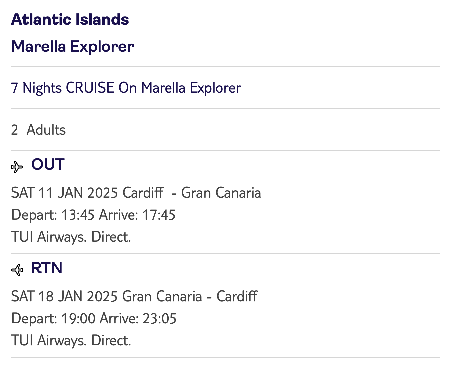This screenshot has width=449, height=372.
Task: Click the outbound flight airplane icon
Action: 17,166
